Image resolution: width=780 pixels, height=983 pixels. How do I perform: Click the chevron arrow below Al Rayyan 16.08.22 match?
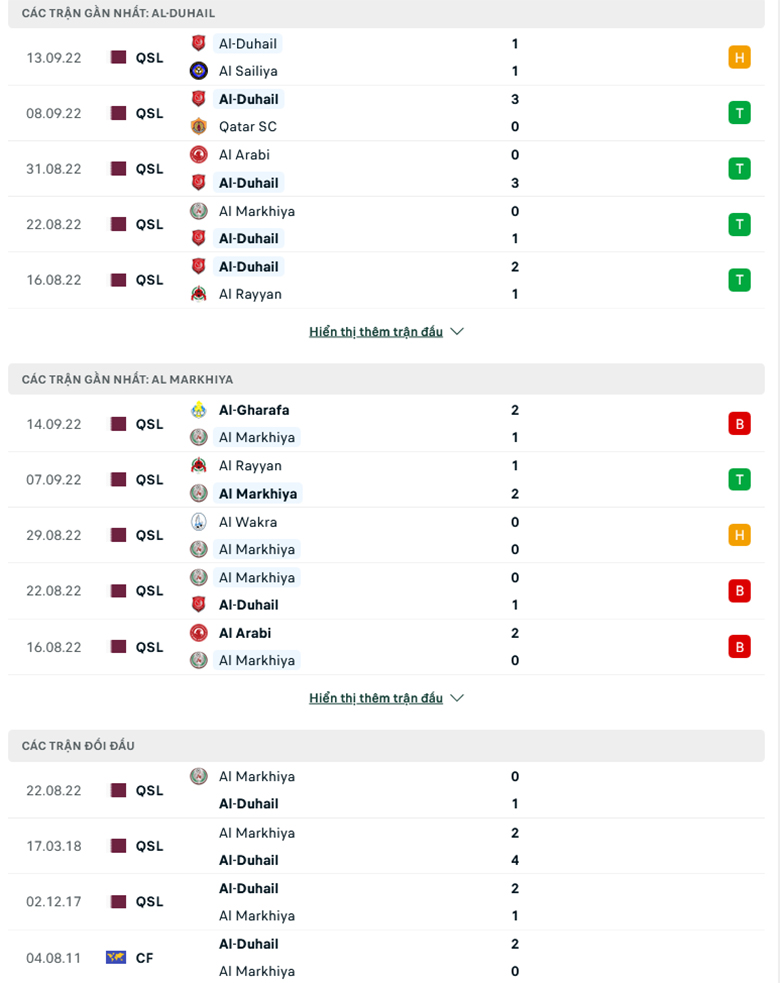click(x=457, y=331)
